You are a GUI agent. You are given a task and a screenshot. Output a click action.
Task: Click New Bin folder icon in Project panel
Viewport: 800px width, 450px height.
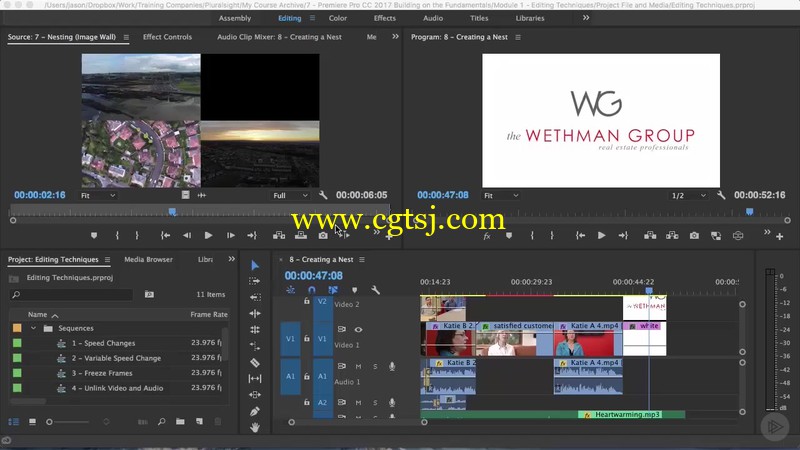[x=180, y=422]
